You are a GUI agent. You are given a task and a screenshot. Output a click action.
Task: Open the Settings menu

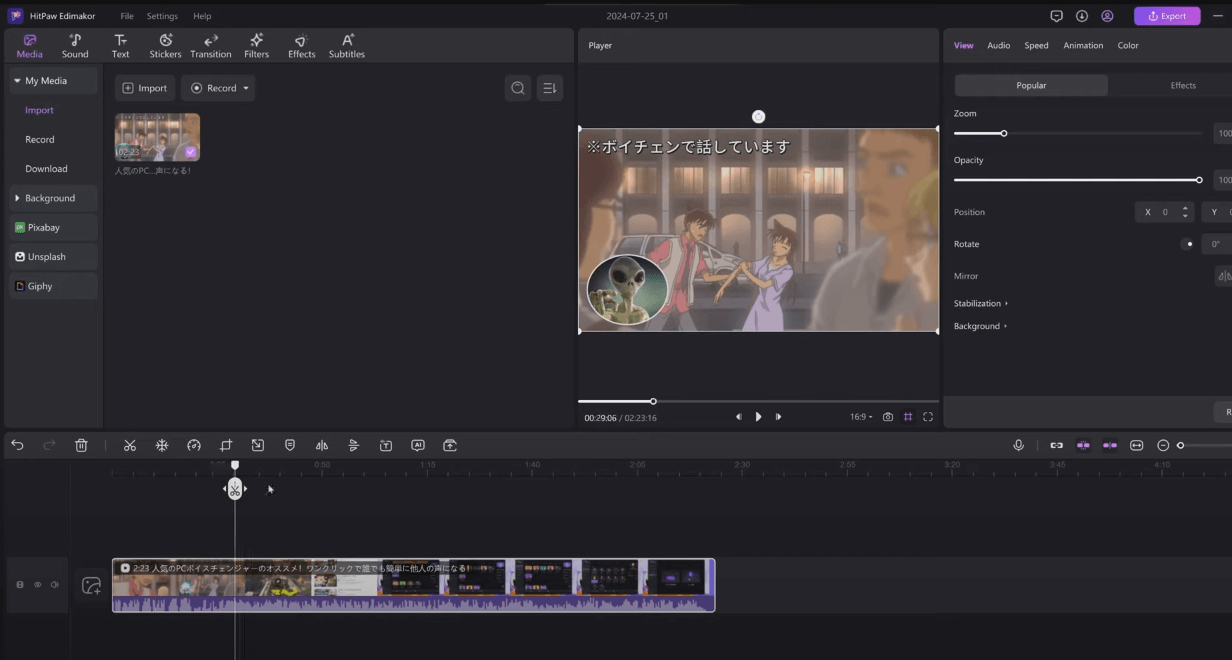pyautogui.click(x=162, y=16)
